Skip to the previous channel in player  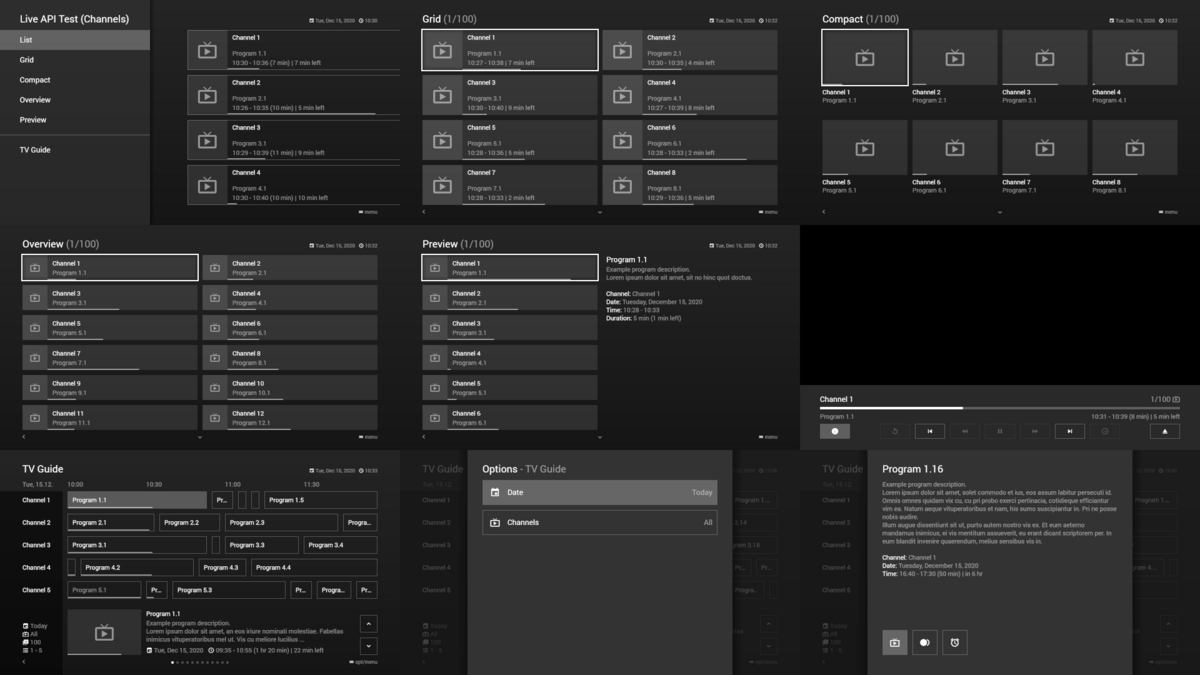(930, 431)
